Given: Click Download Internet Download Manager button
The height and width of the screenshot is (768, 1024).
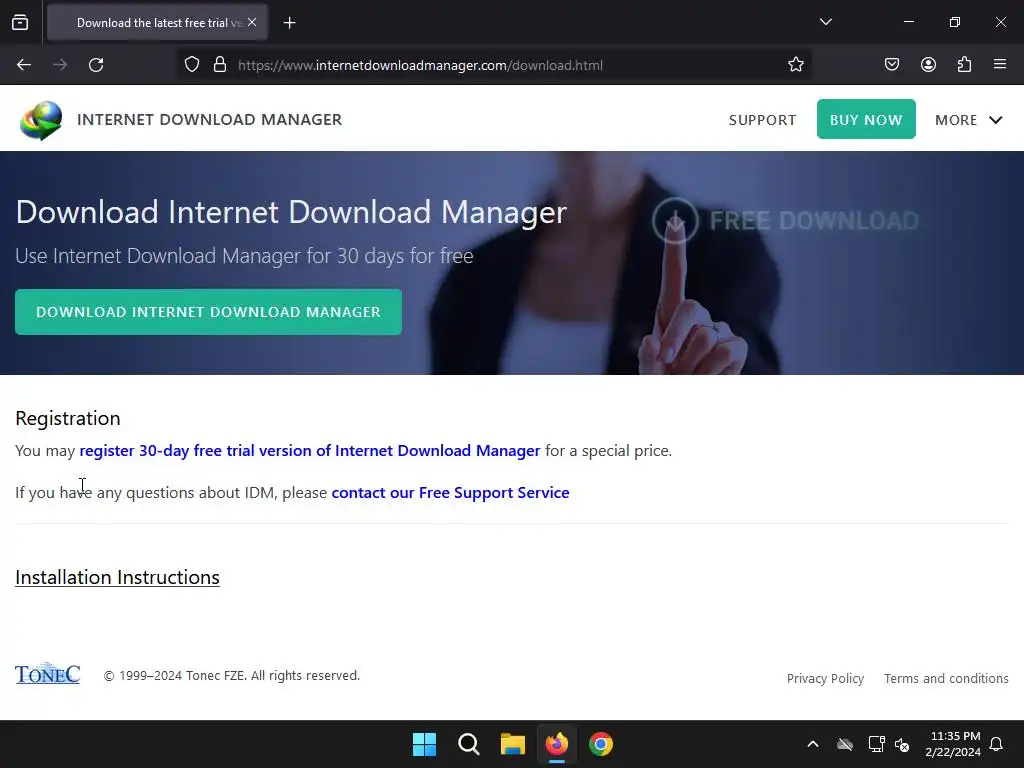Looking at the screenshot, I should point(208,312).
